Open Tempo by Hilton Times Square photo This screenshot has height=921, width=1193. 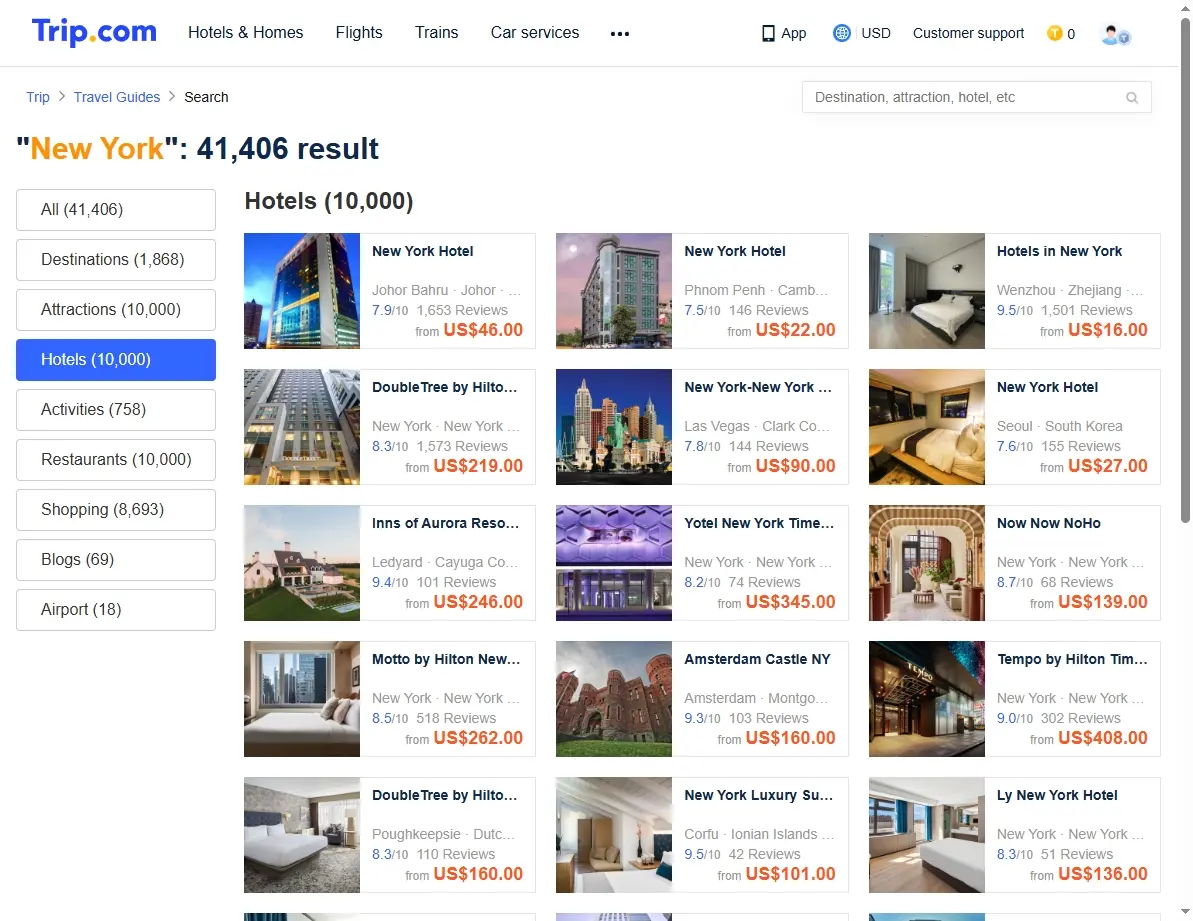927,699
